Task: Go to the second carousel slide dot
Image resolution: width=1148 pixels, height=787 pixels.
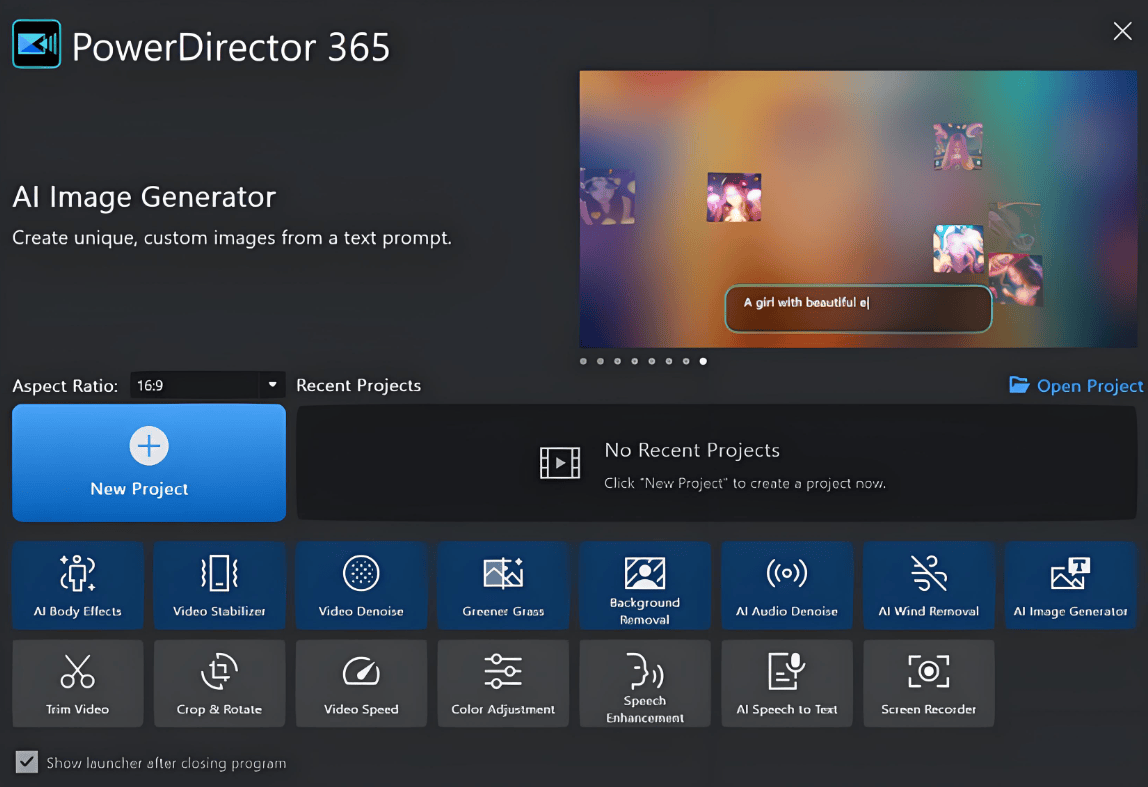Action: [600, 361]
